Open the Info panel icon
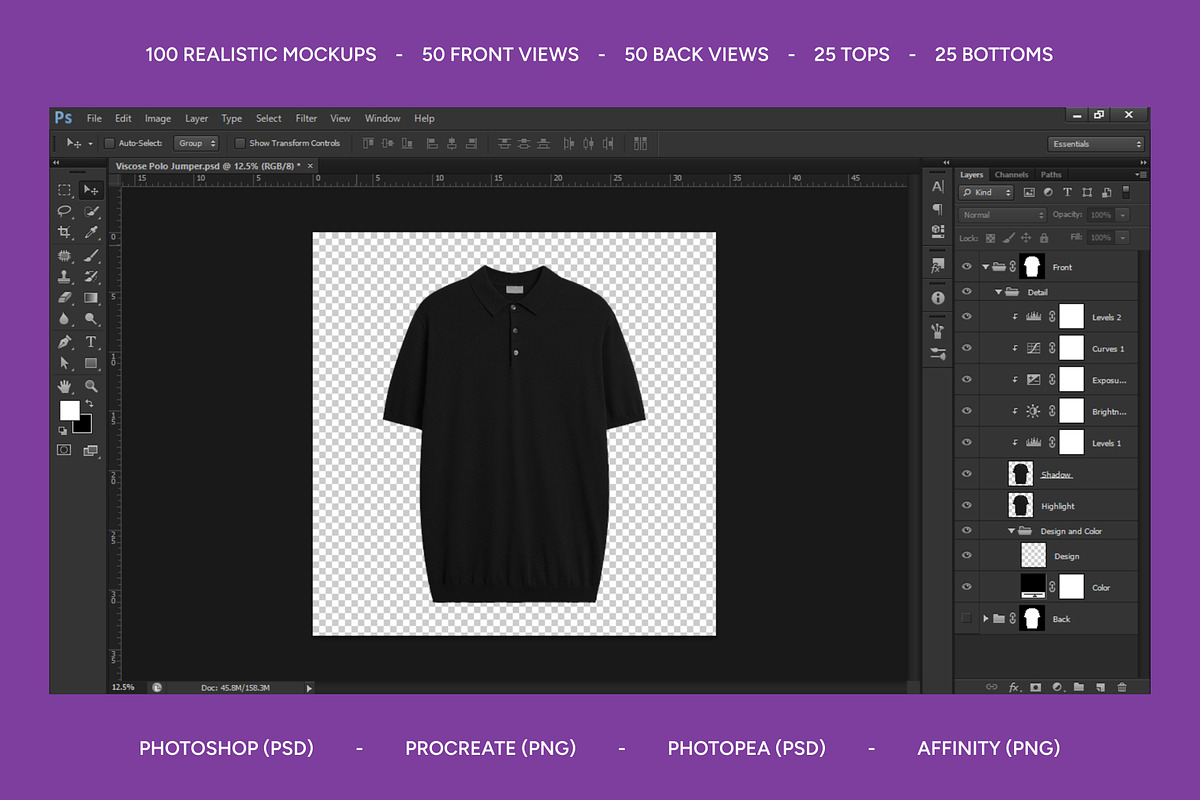The height and width of the screenshot is (800, 1200). [x=937, y=298]
